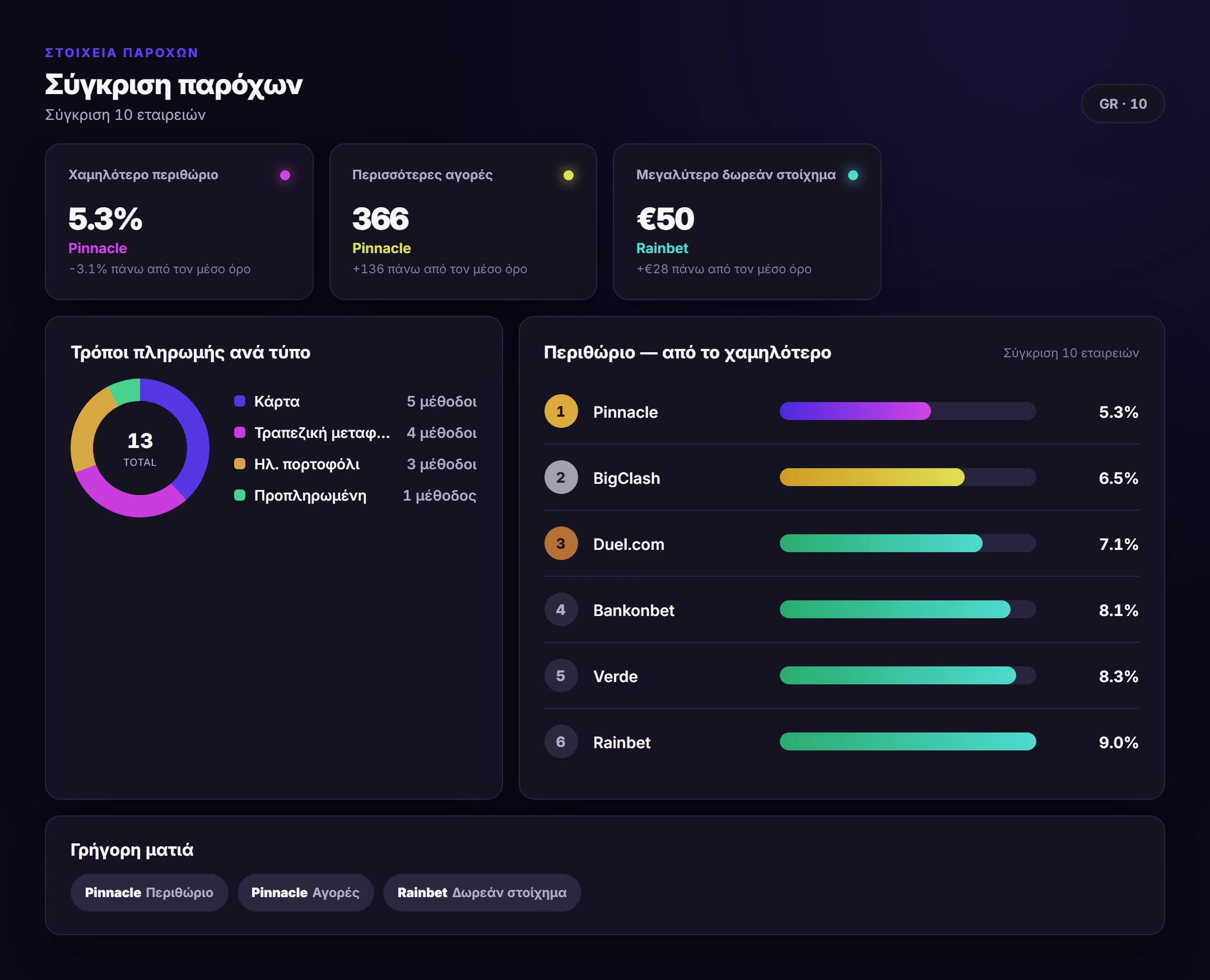
Task: Click the Τραπεζική μεταφ... legend color square
Action: [240, 432]
